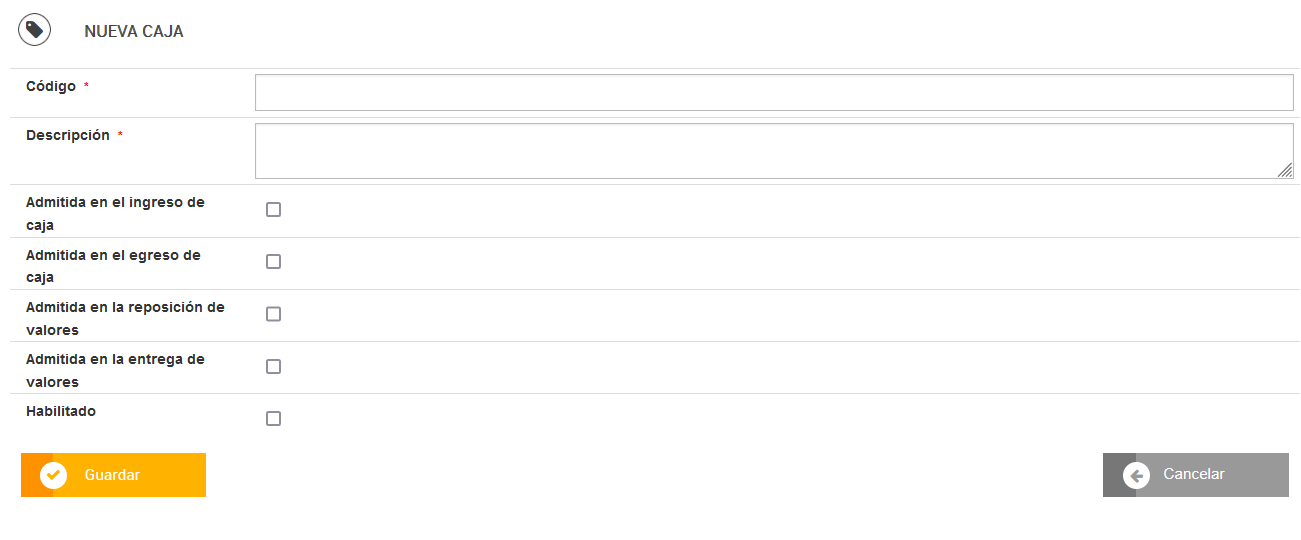Viewport: 1301px width, 540px height.
Task: Click the egreso de caja label text
Action: coord(113,266)
